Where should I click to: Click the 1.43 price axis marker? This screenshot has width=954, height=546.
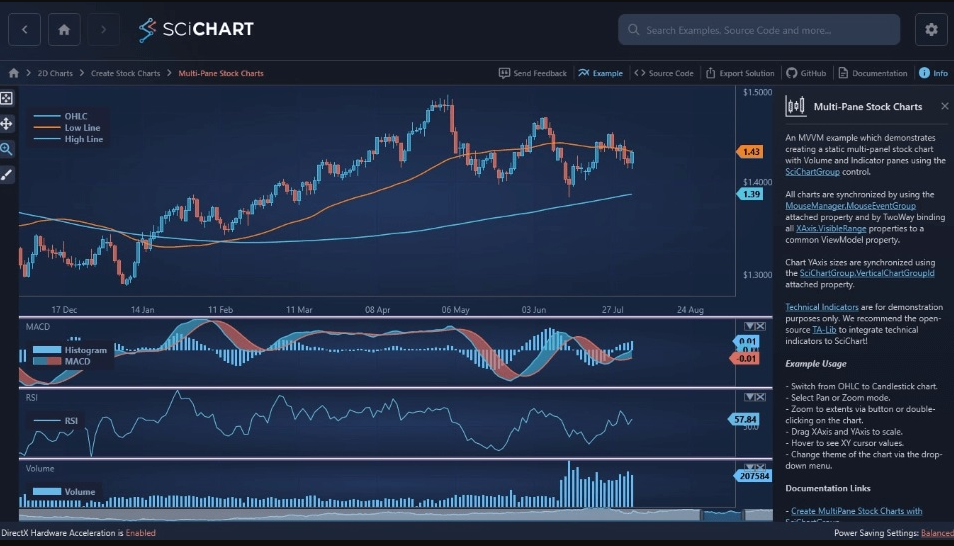pyautogui.click(x=750, y=152)
